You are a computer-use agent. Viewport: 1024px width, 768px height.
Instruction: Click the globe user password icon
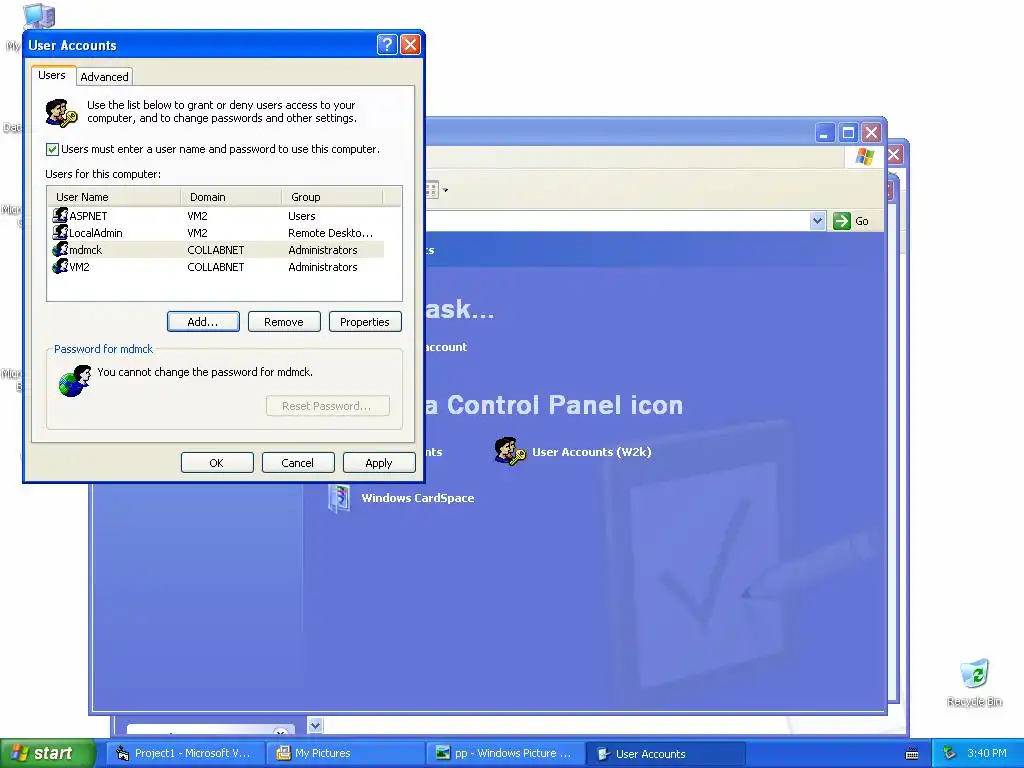(x=74, y=381)
